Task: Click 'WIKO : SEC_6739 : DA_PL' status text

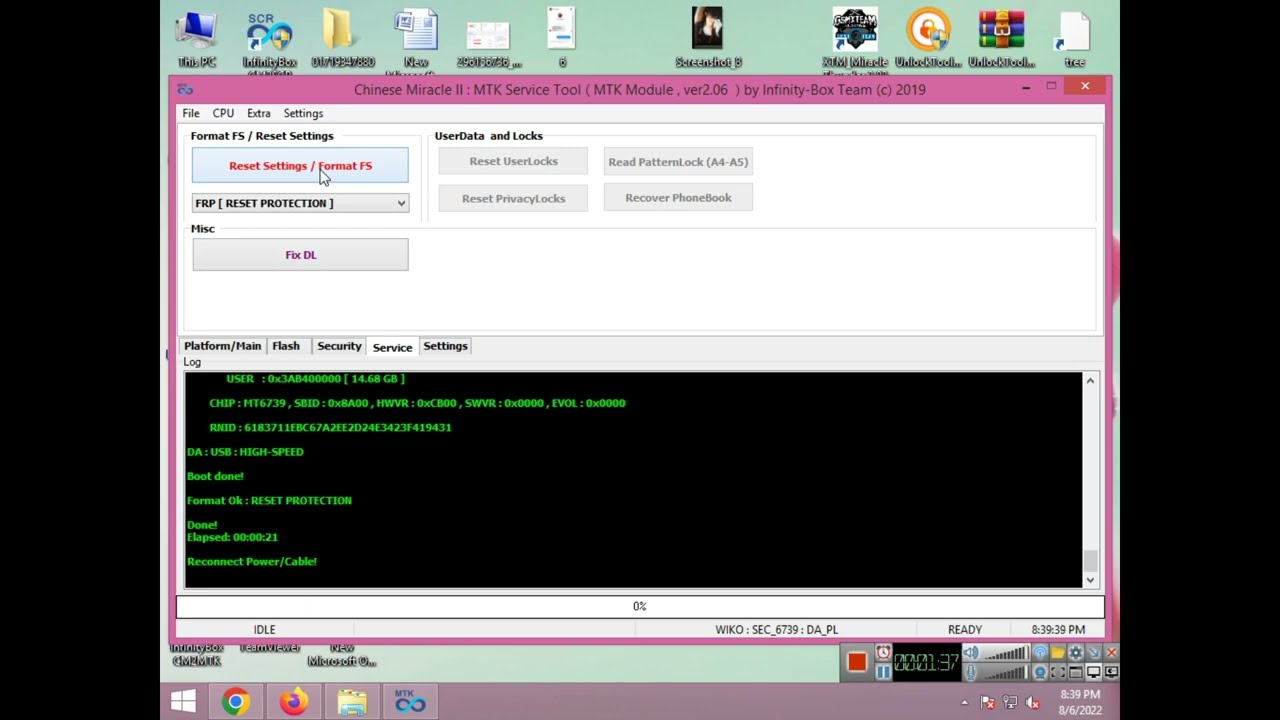Action: (x=776, y=630)
